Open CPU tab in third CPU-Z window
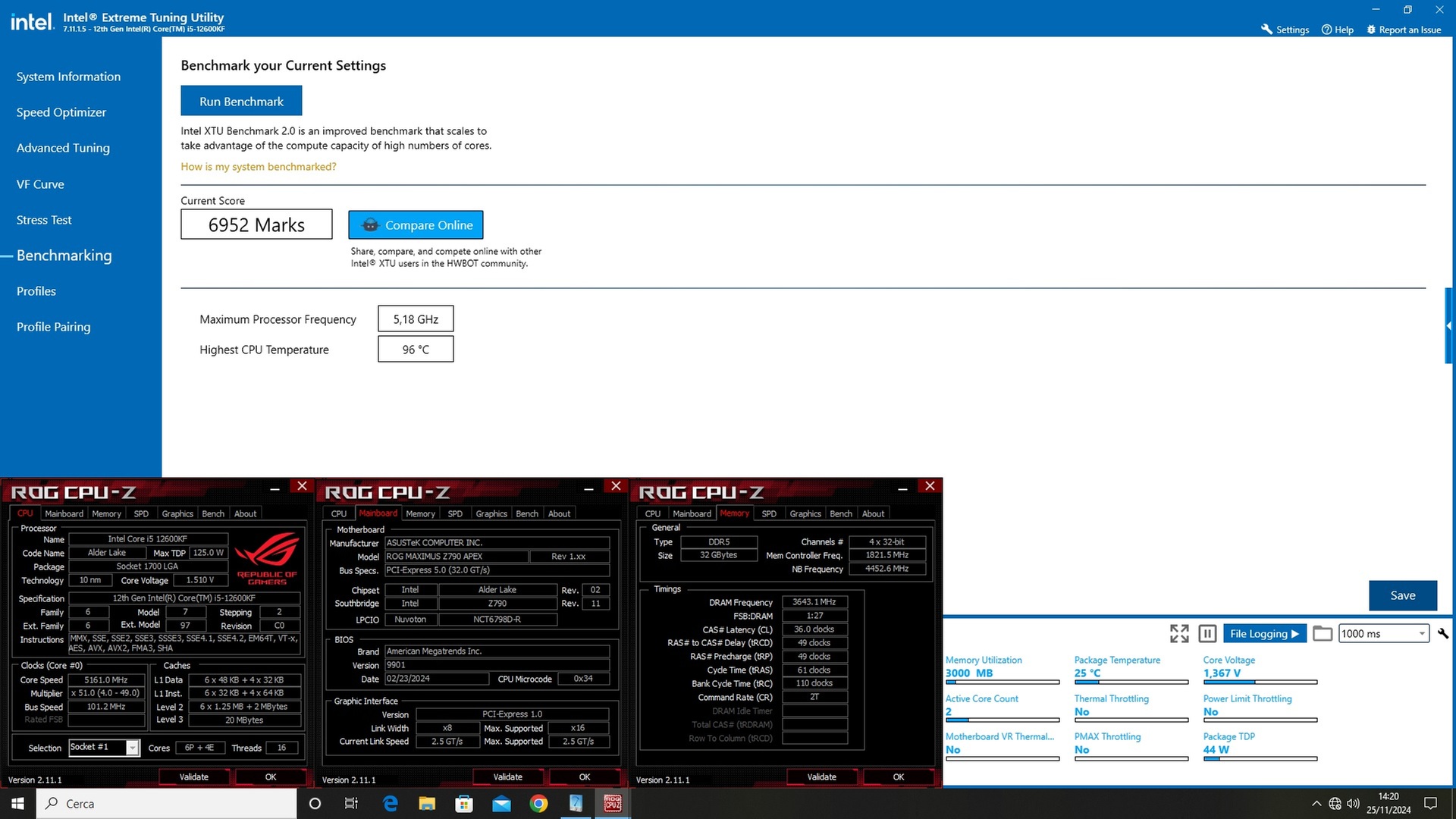 click(652, 513)
